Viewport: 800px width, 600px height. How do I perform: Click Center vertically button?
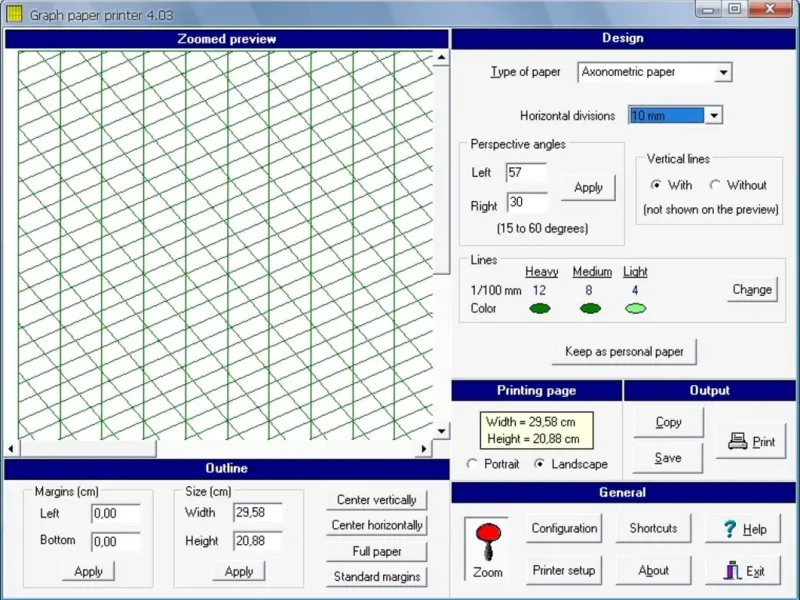click(376, 499)
